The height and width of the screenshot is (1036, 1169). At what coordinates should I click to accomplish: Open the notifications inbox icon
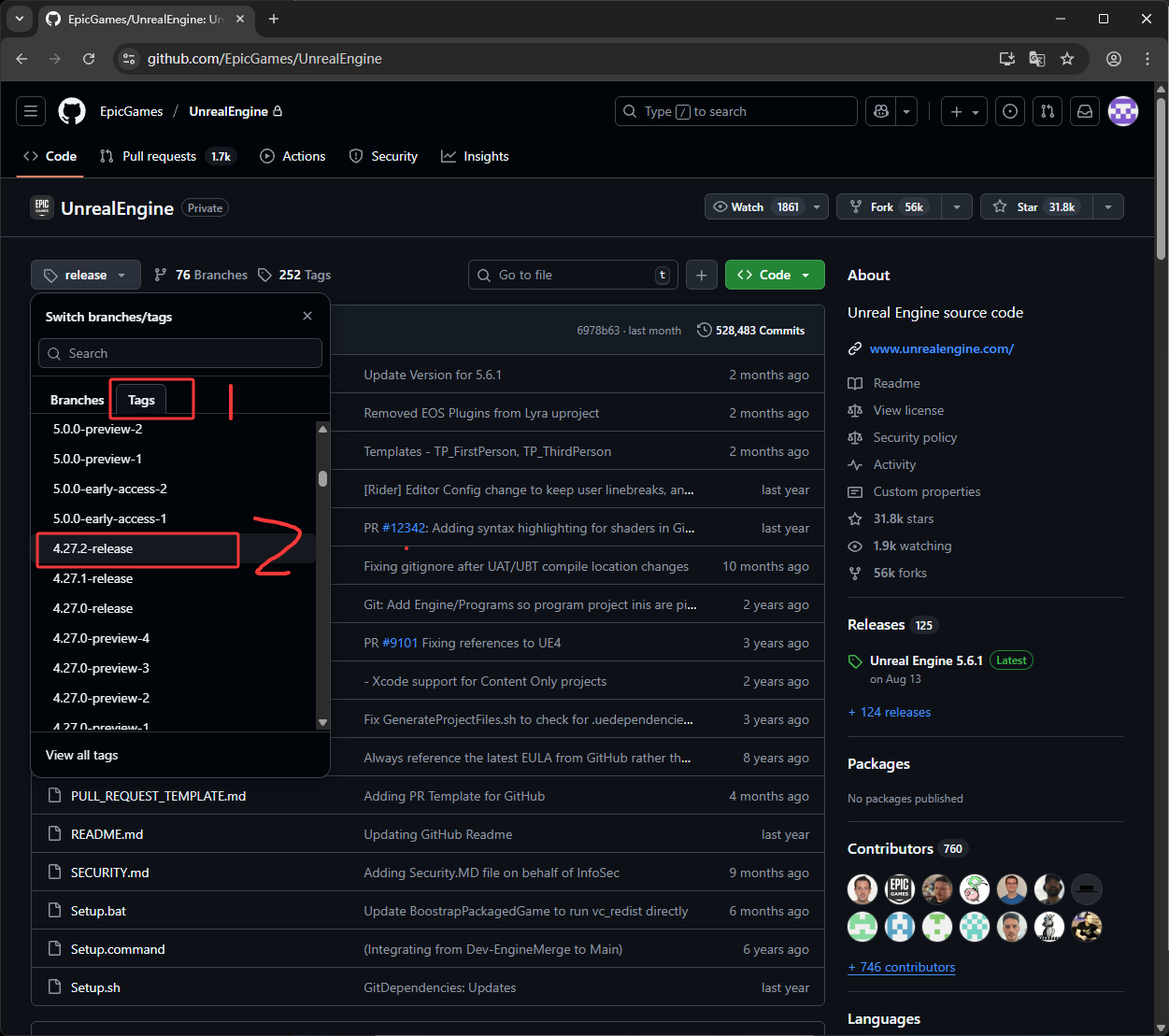pos(1085,111)
